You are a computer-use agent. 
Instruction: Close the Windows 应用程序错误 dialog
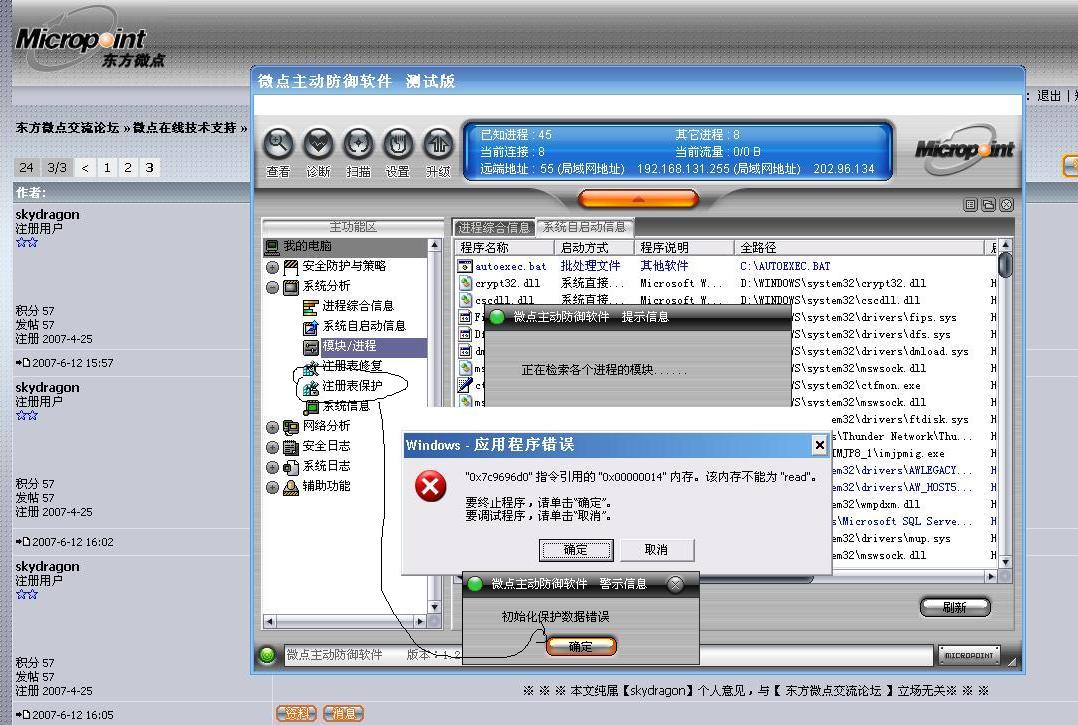819,445
